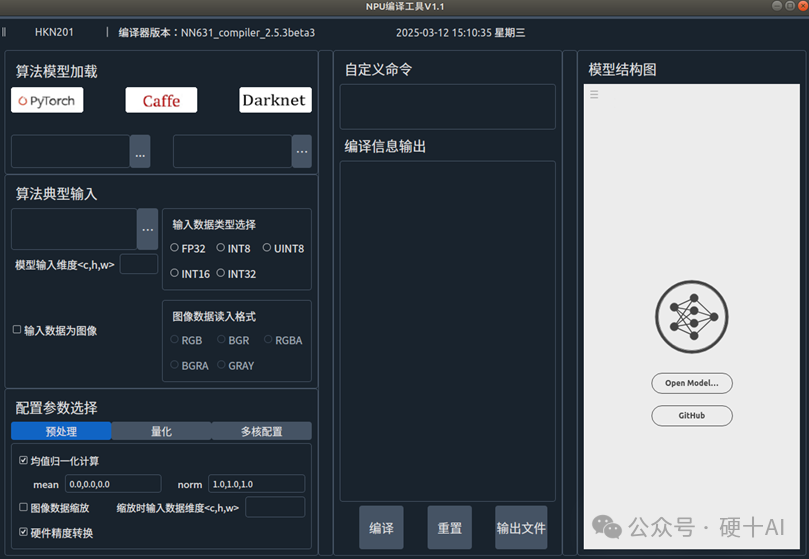The image size is (809, 559).
Task: Browse for the first model file using the left ellipsis button
Action: [x=140, y=151]
